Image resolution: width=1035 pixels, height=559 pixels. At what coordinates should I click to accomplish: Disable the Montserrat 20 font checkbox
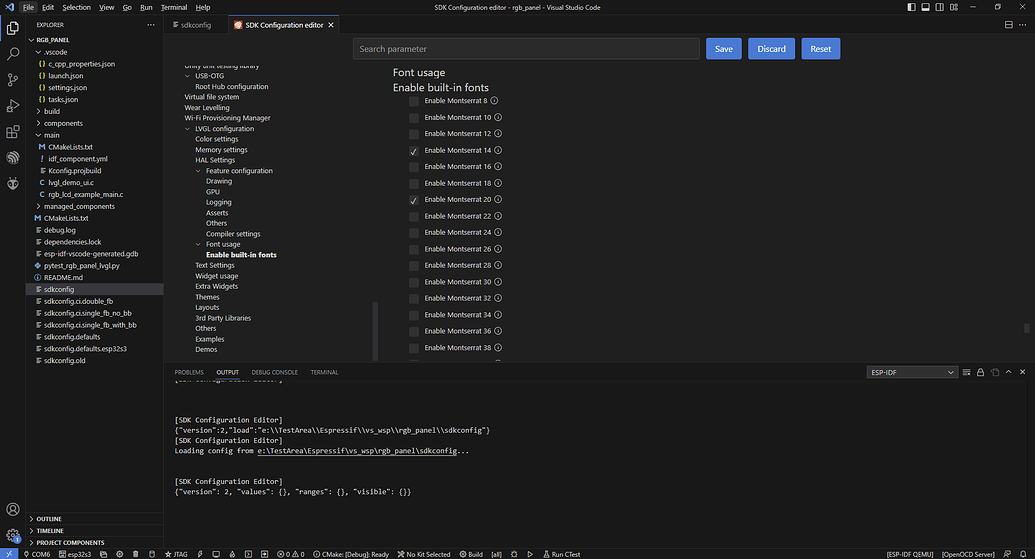pyautogui.click(x=414, y=200)
